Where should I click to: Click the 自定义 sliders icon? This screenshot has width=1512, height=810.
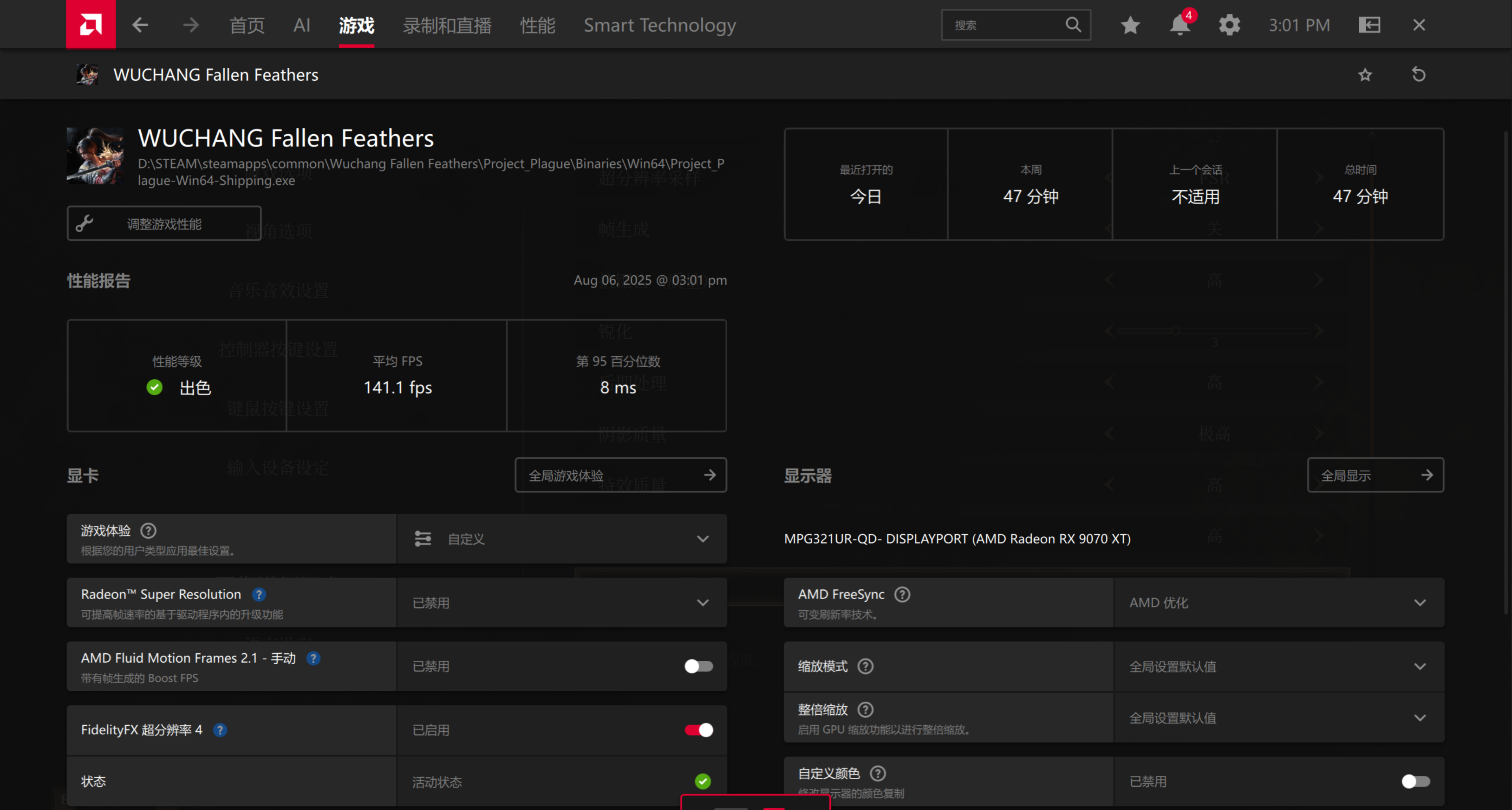(x=422, y=538)
